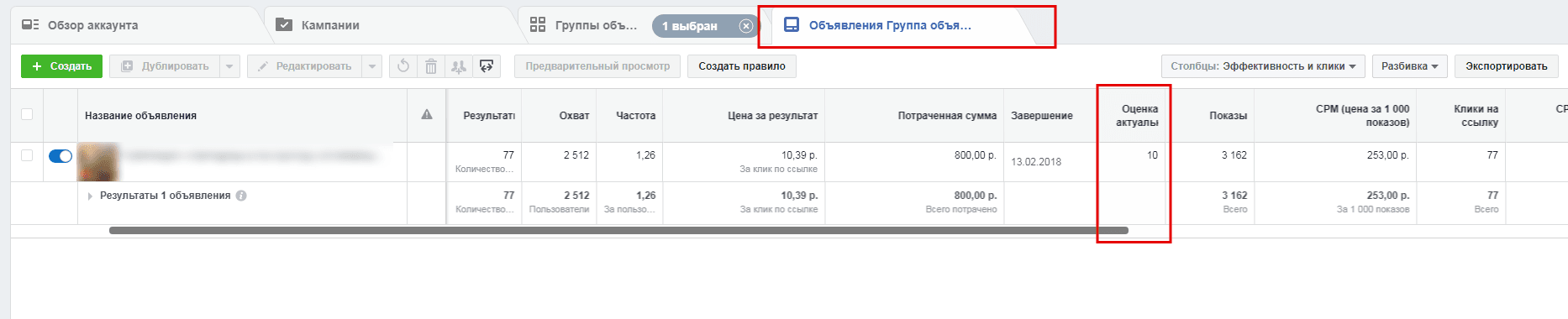Click the warning triangle column icon

pos(427,115)
